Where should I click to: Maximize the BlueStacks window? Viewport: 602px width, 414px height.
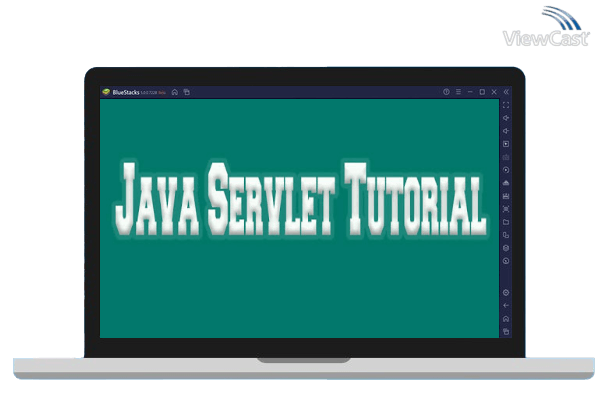click(482, 92)
